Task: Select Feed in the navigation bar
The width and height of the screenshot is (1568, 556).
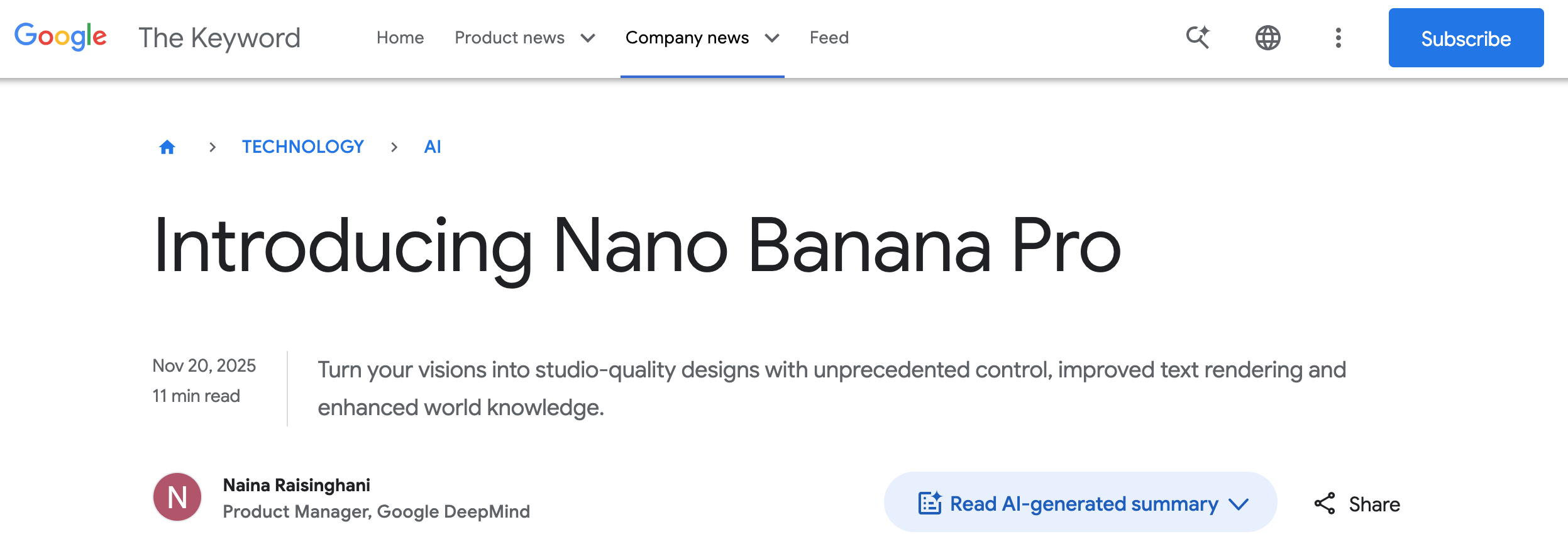Action: coord(829,38)
